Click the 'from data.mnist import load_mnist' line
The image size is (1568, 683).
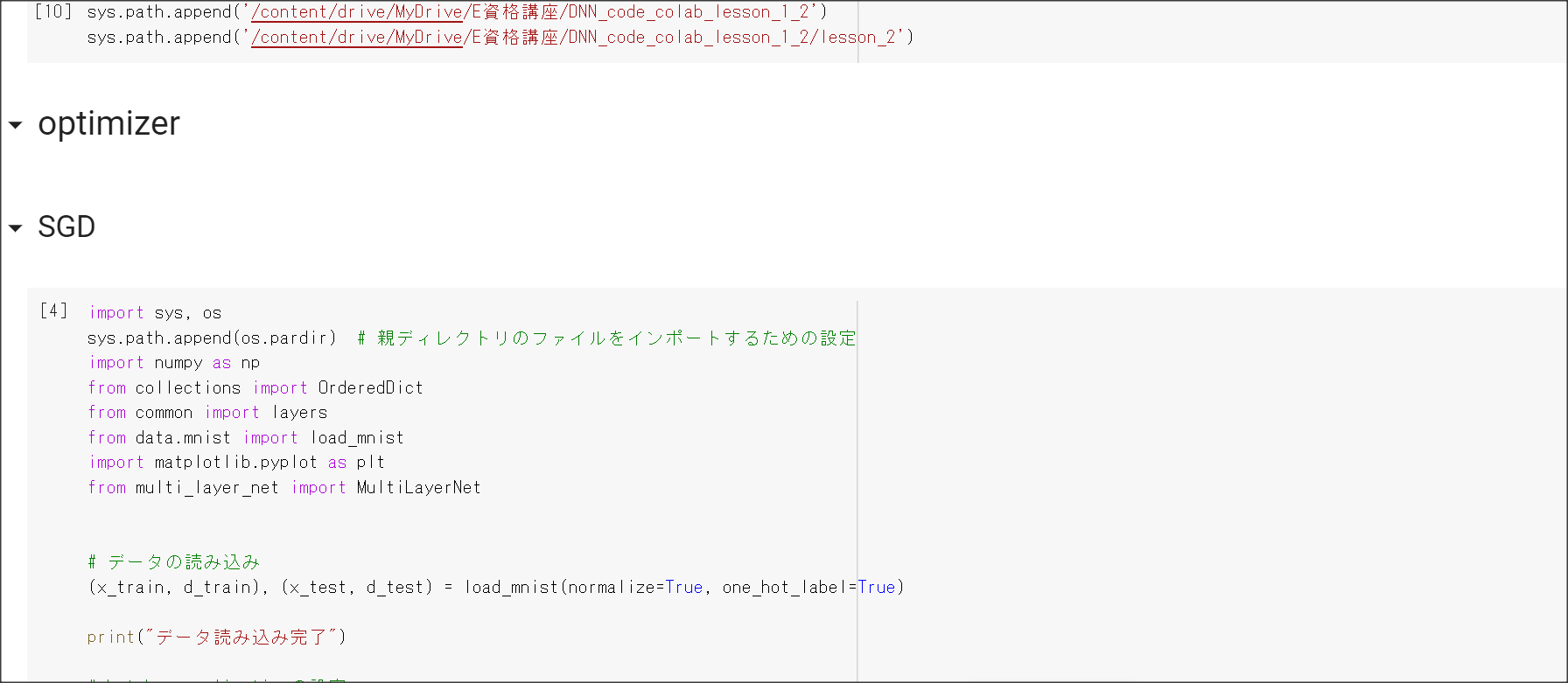[246, 437]
